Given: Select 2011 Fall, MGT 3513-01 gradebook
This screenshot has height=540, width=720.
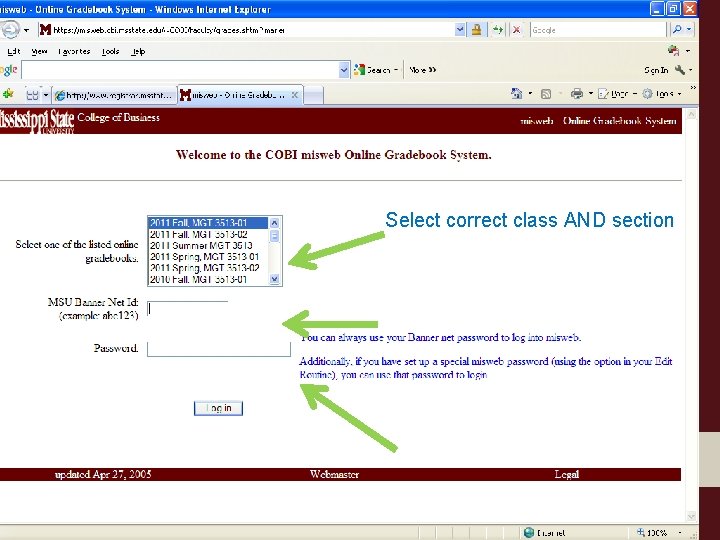Looking at the screenshot, I should pyautogui.click(x=208, y=223).
